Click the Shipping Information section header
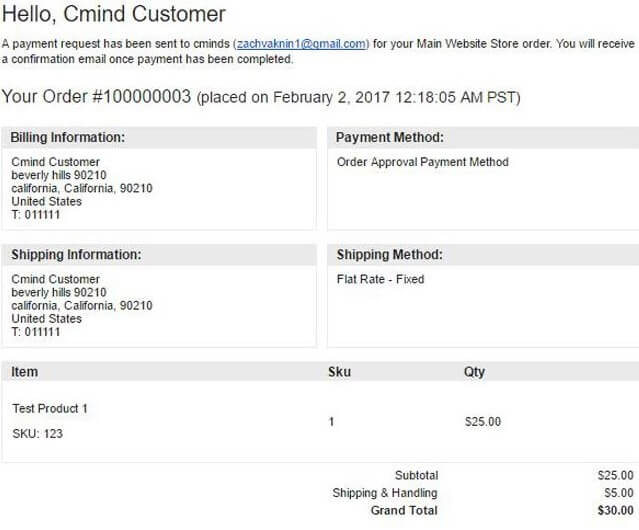This screenshot has width=639, height=530. [75, 254]
